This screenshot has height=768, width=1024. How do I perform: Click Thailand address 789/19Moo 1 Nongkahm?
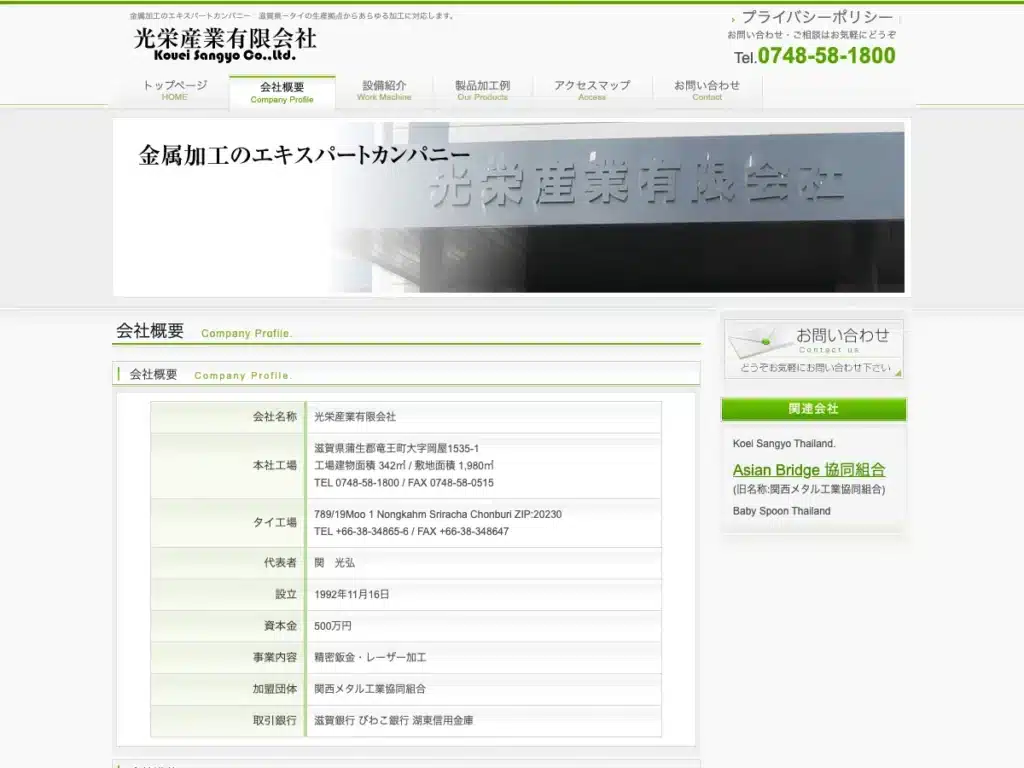point(438,514)
